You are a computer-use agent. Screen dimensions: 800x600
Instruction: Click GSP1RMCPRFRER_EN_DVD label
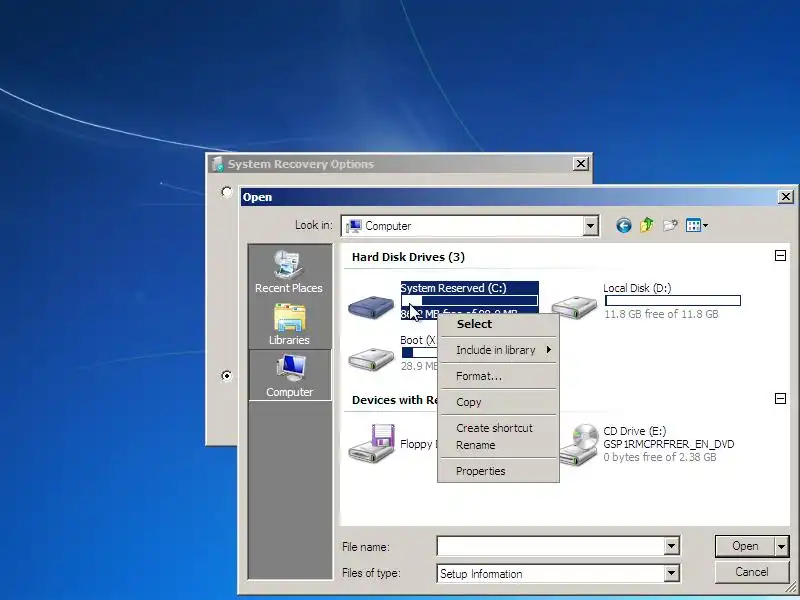pyautogui.click(x=668, y=444)
